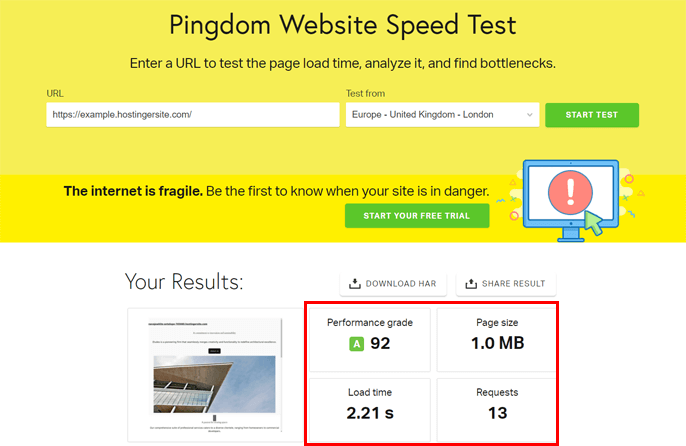
Task: Click the blue computer monitor illustration
Action: [x=570, y=200]
